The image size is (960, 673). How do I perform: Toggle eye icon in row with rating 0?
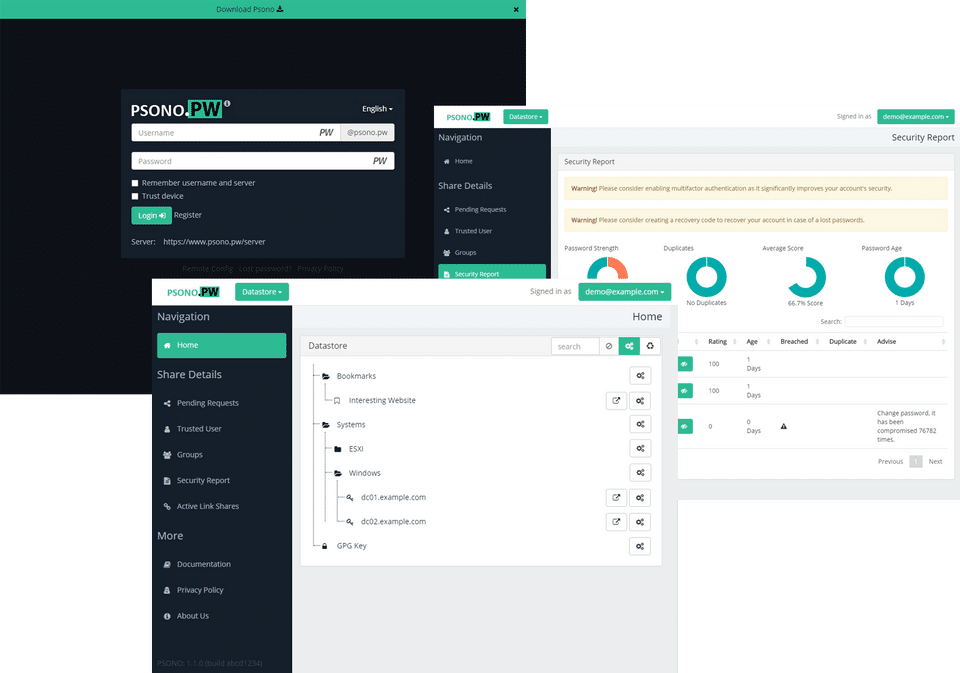685,426
